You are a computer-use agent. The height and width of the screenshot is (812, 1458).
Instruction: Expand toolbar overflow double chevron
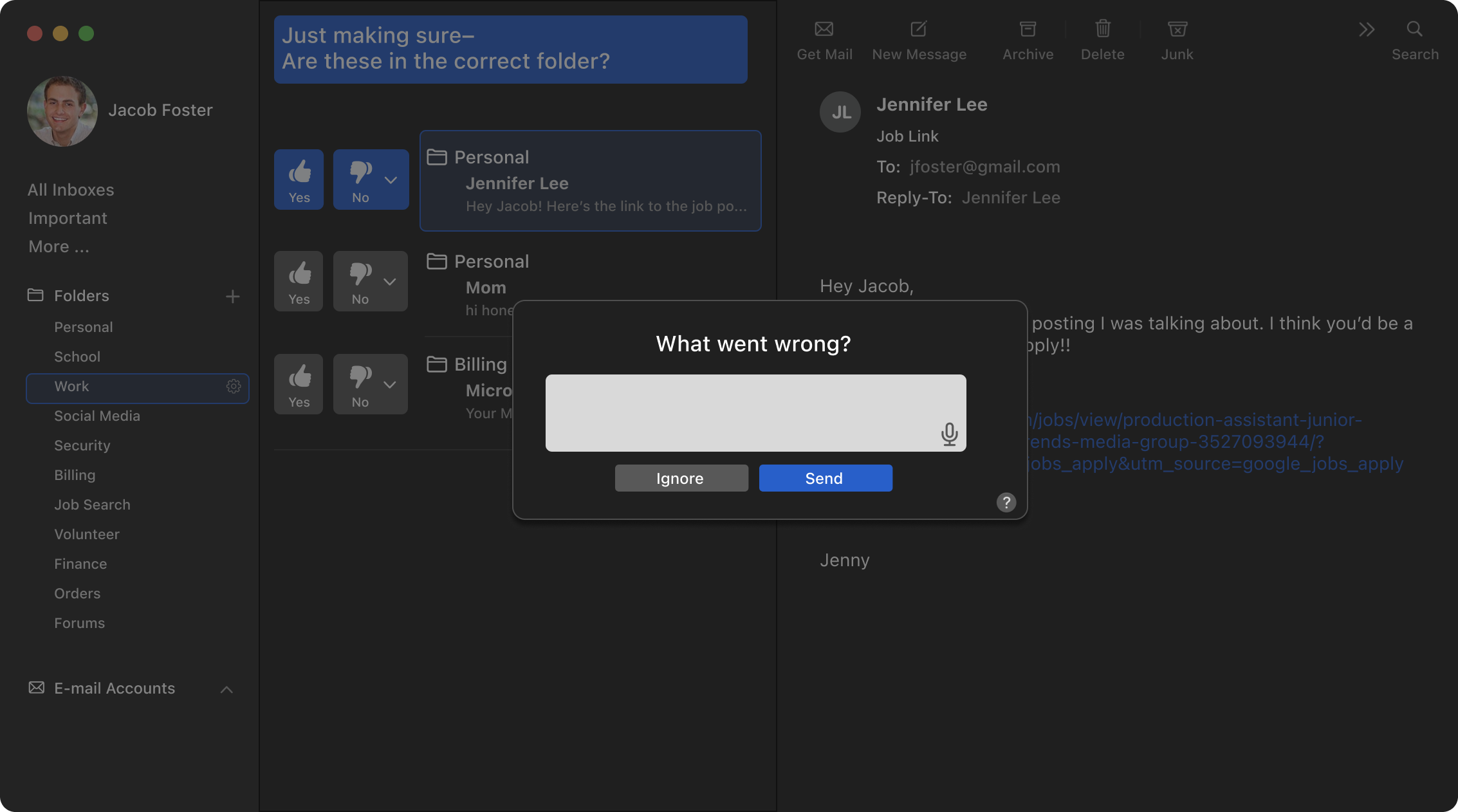coord(1366,29)
